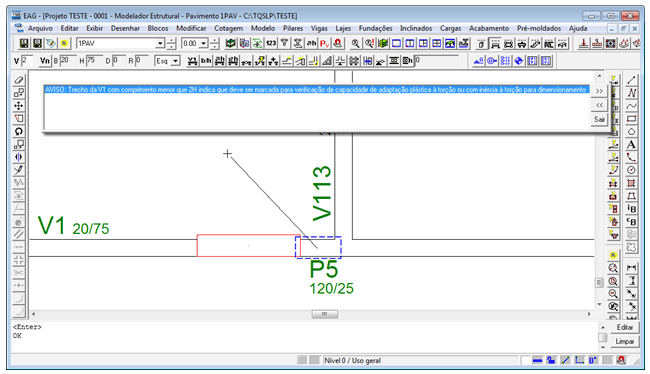Select the move arrows tool in the left toolbar
This screenshot has width=650, height=374.
(x=19, y=106)
